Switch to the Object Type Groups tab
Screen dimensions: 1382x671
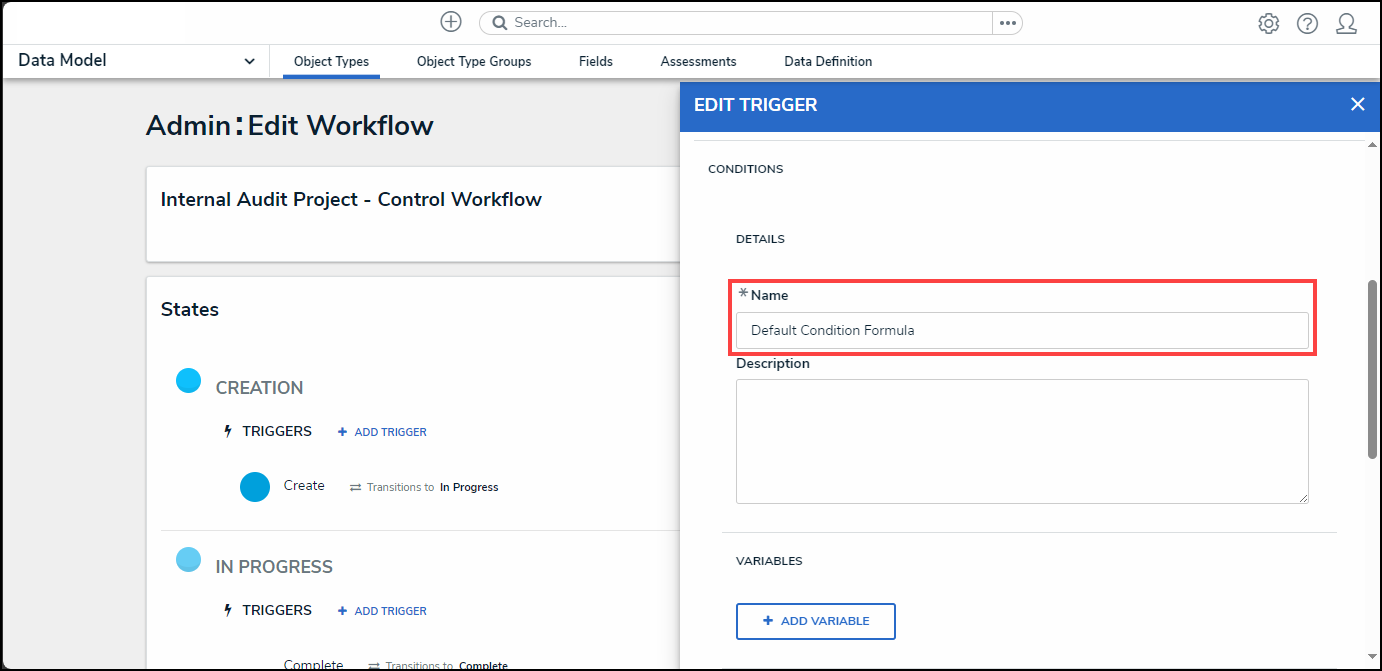click(x=474, y=62)
